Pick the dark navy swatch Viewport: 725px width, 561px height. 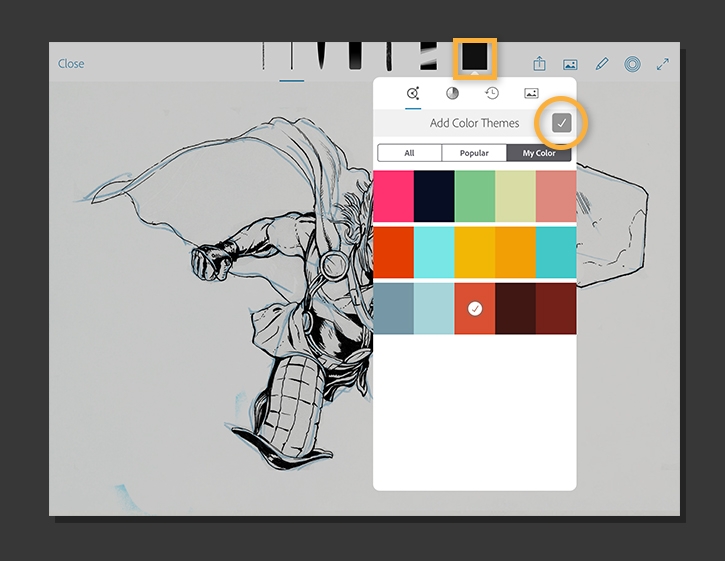point(434,197)
